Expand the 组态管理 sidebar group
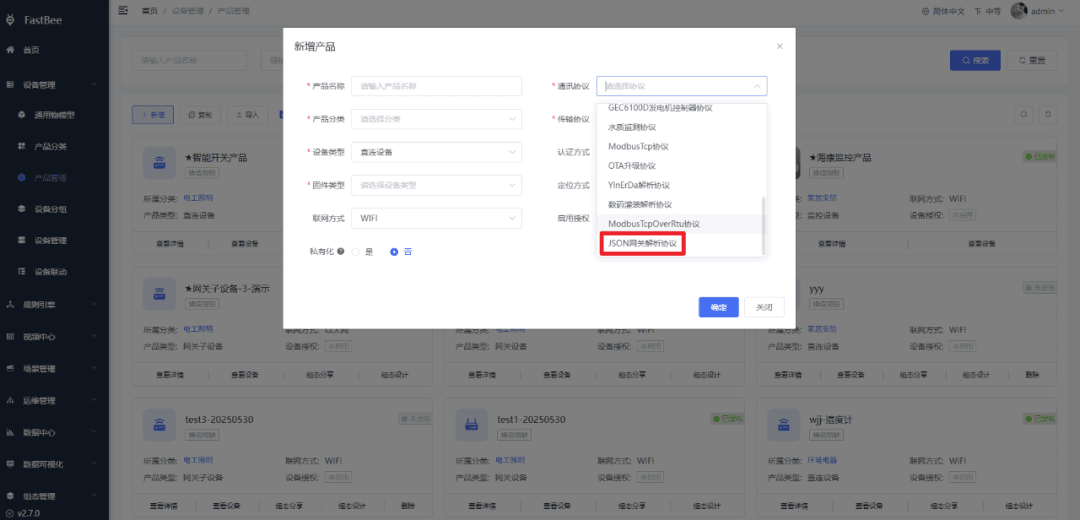 pos(54,496)
